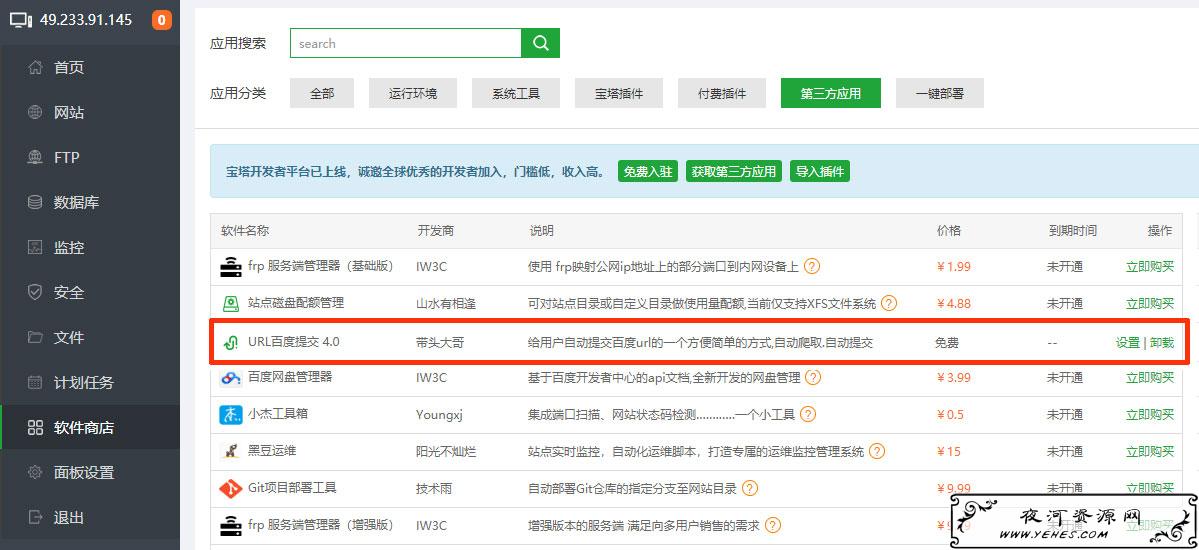
Task: Click the 小杰工具箱 app icon
Action: [230, 415]
